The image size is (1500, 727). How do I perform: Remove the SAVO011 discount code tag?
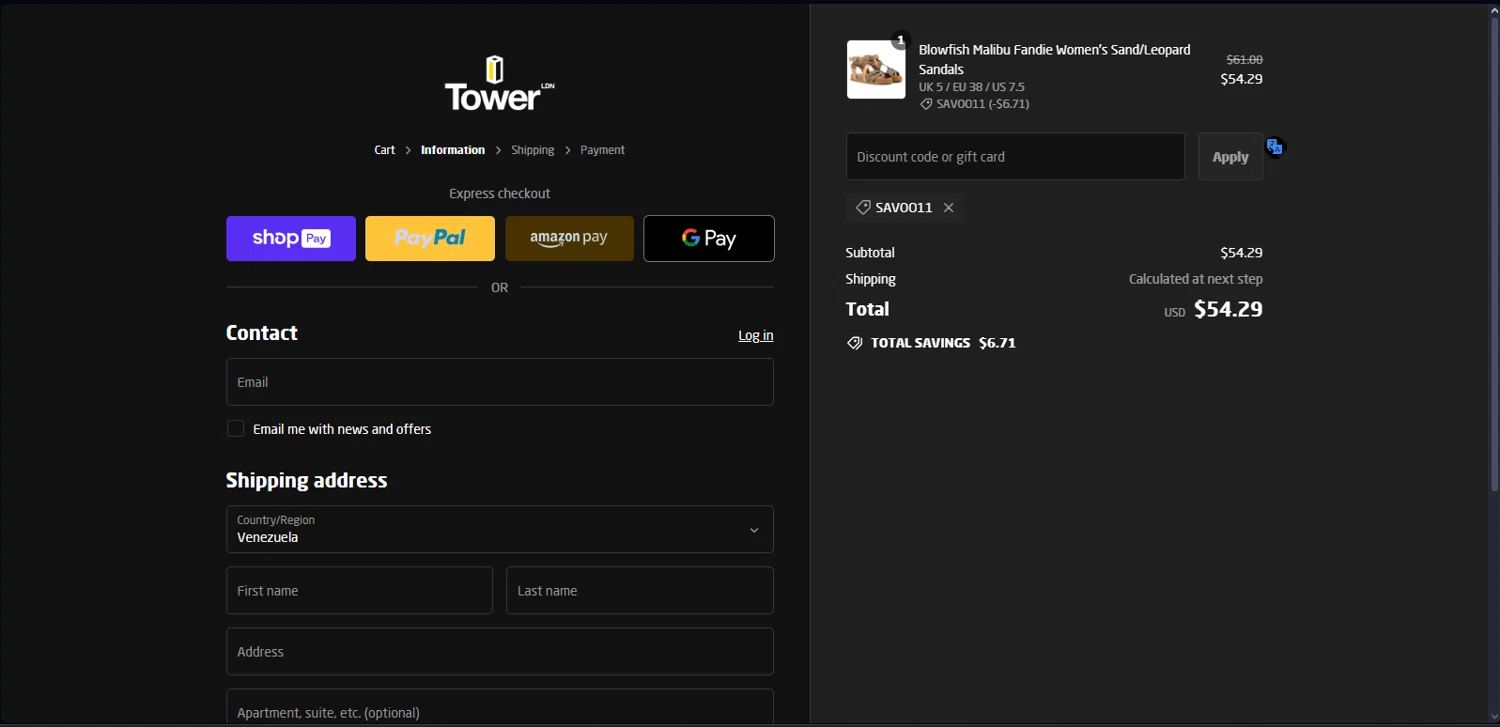pos(948,208)
